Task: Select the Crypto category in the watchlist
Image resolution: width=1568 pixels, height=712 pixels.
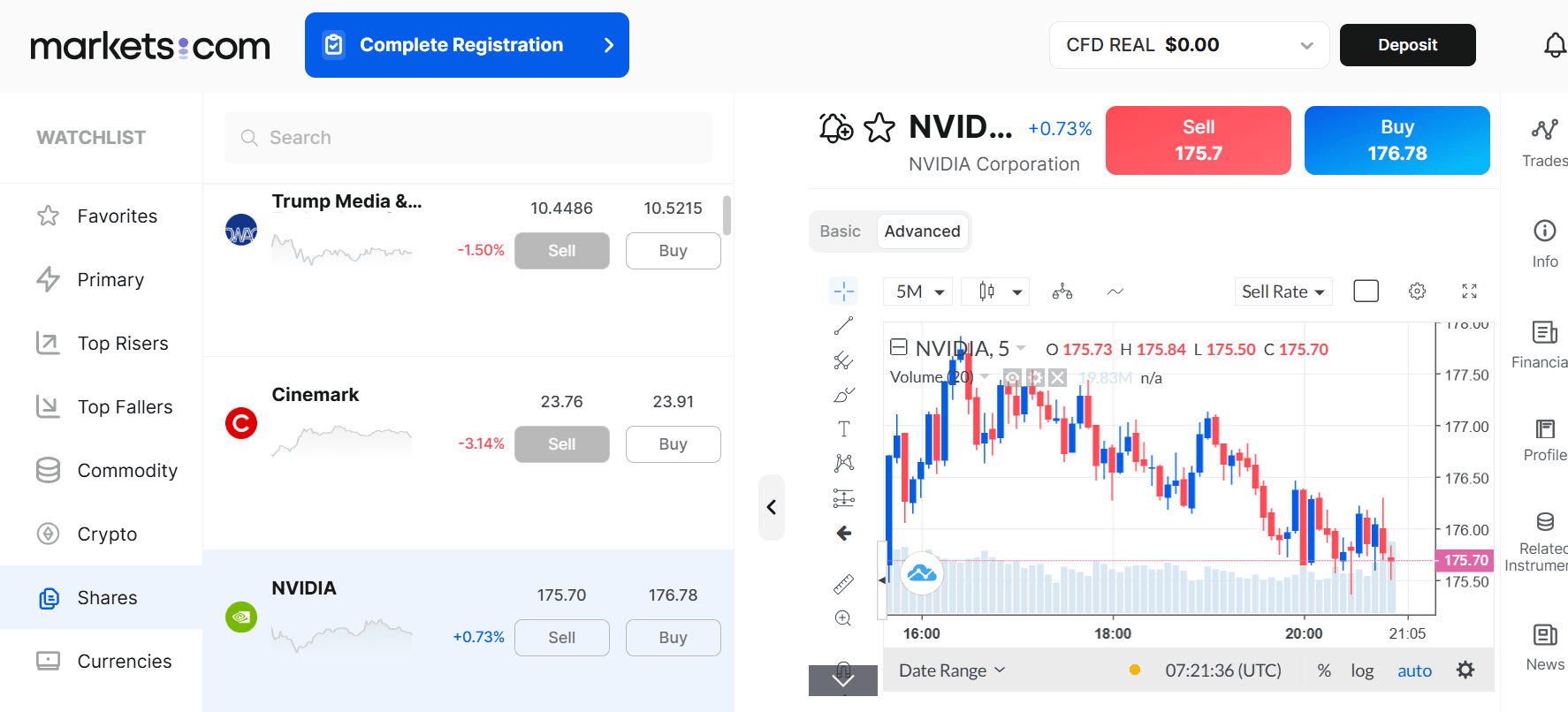Action: coord(107,534)
